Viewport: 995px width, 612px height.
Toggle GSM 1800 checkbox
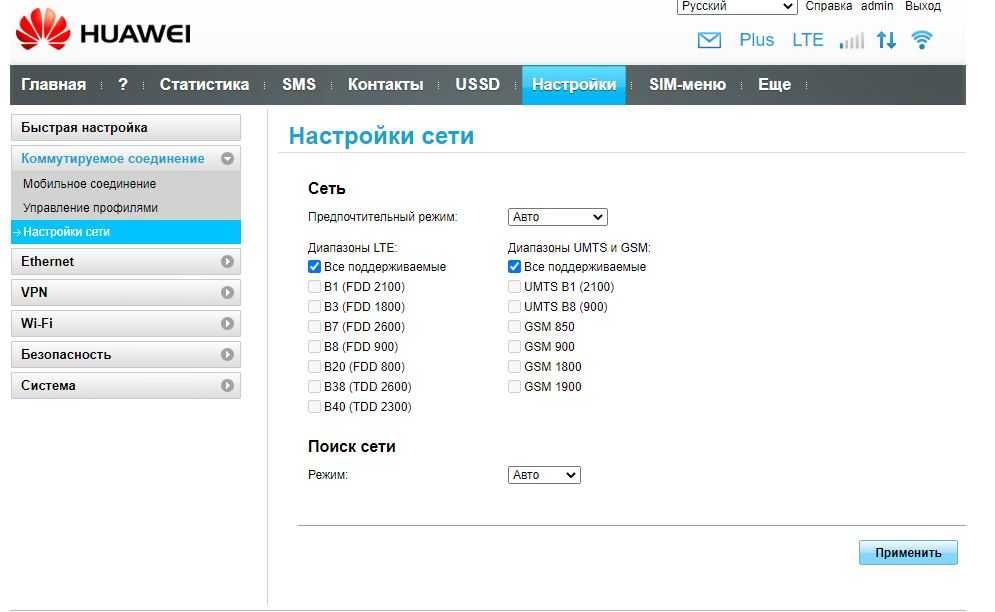[x=514, y=367]
